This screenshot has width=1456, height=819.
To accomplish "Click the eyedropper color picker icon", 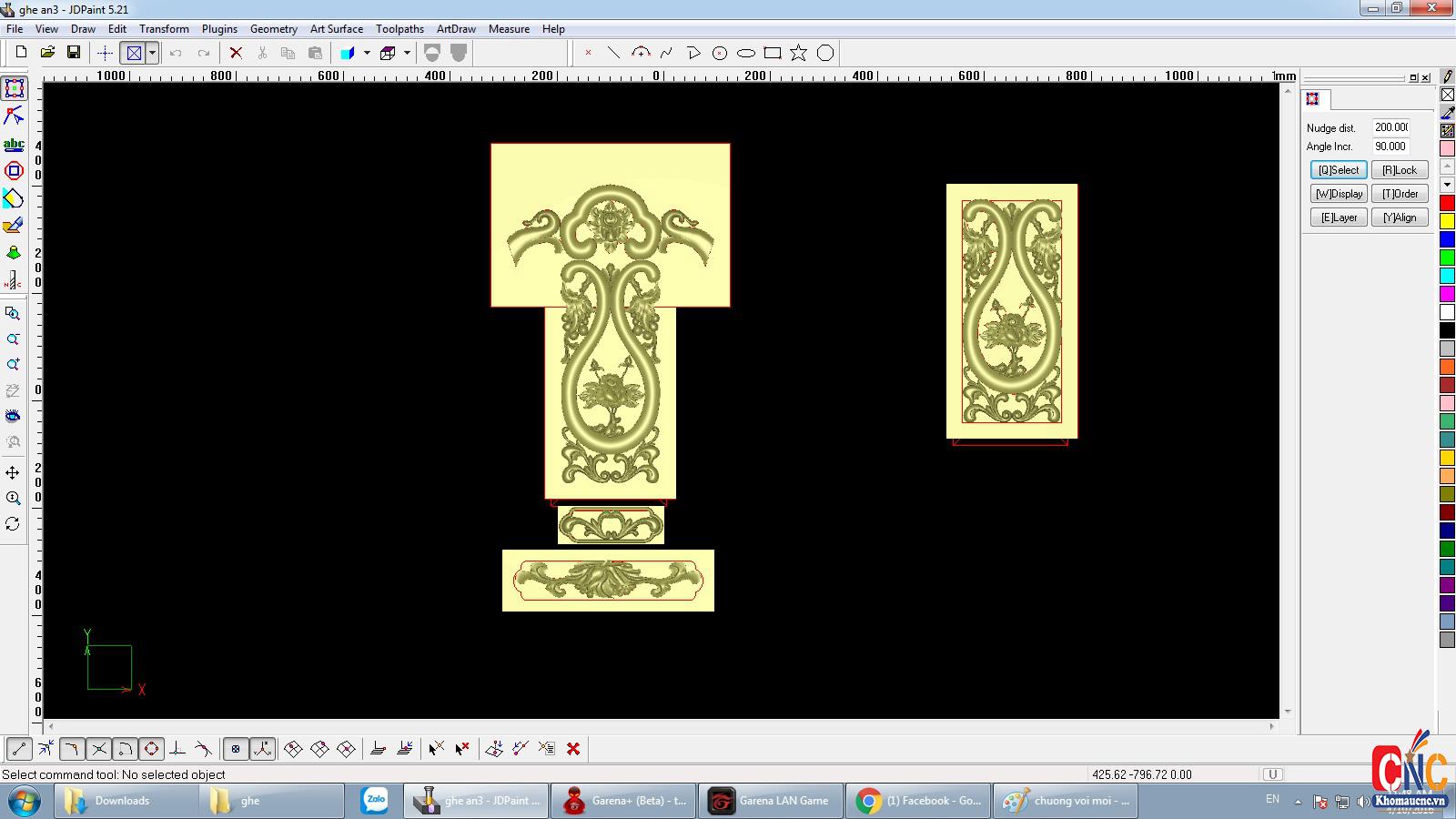I will pyautogui.click(x=1447, y=113).
